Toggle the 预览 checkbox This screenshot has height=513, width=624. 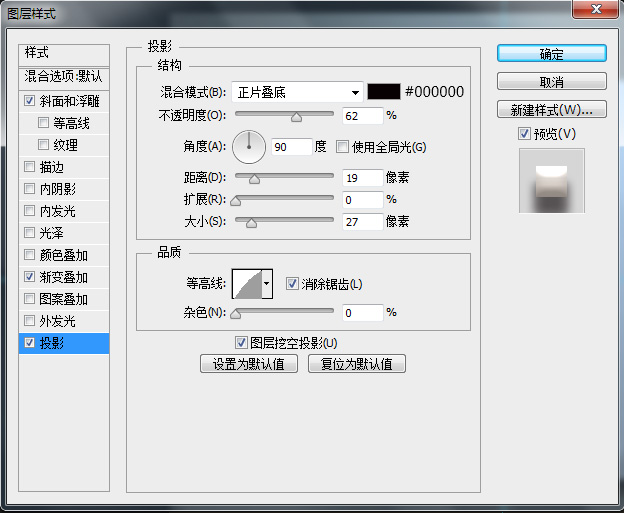tap(525, 134)
